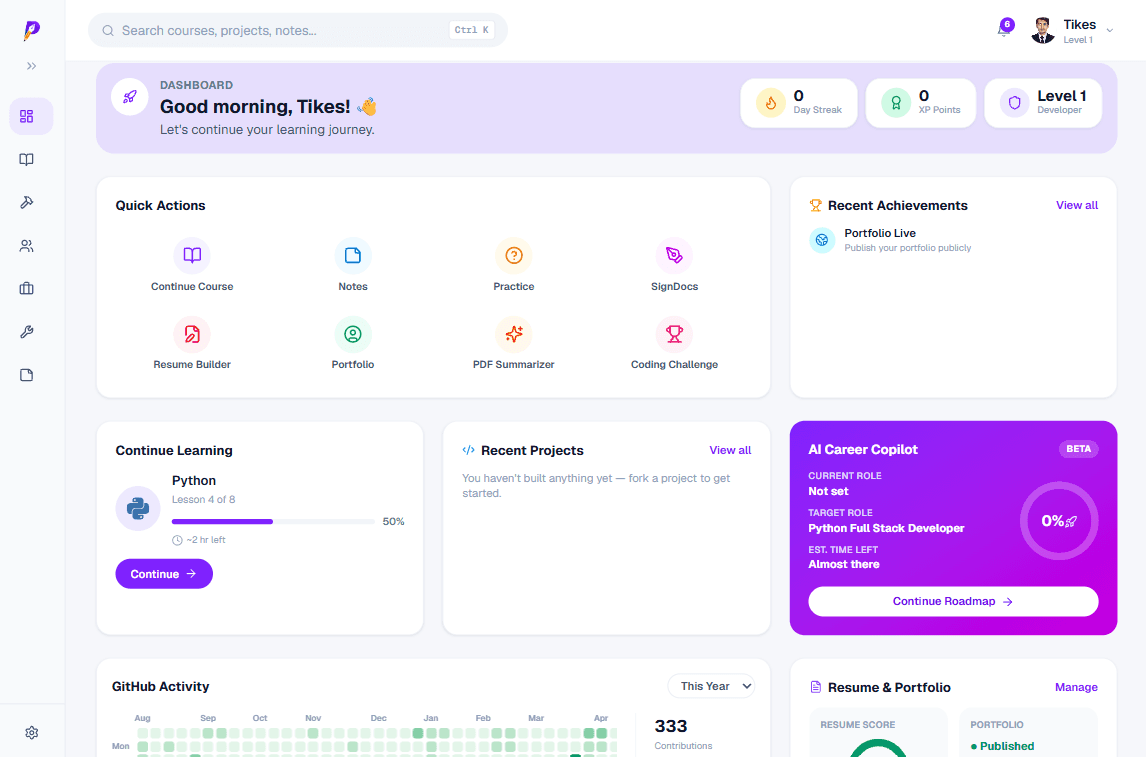View all Recent Achievements
This screenshot has width=1146, height=757.
tap(1077, 205)
